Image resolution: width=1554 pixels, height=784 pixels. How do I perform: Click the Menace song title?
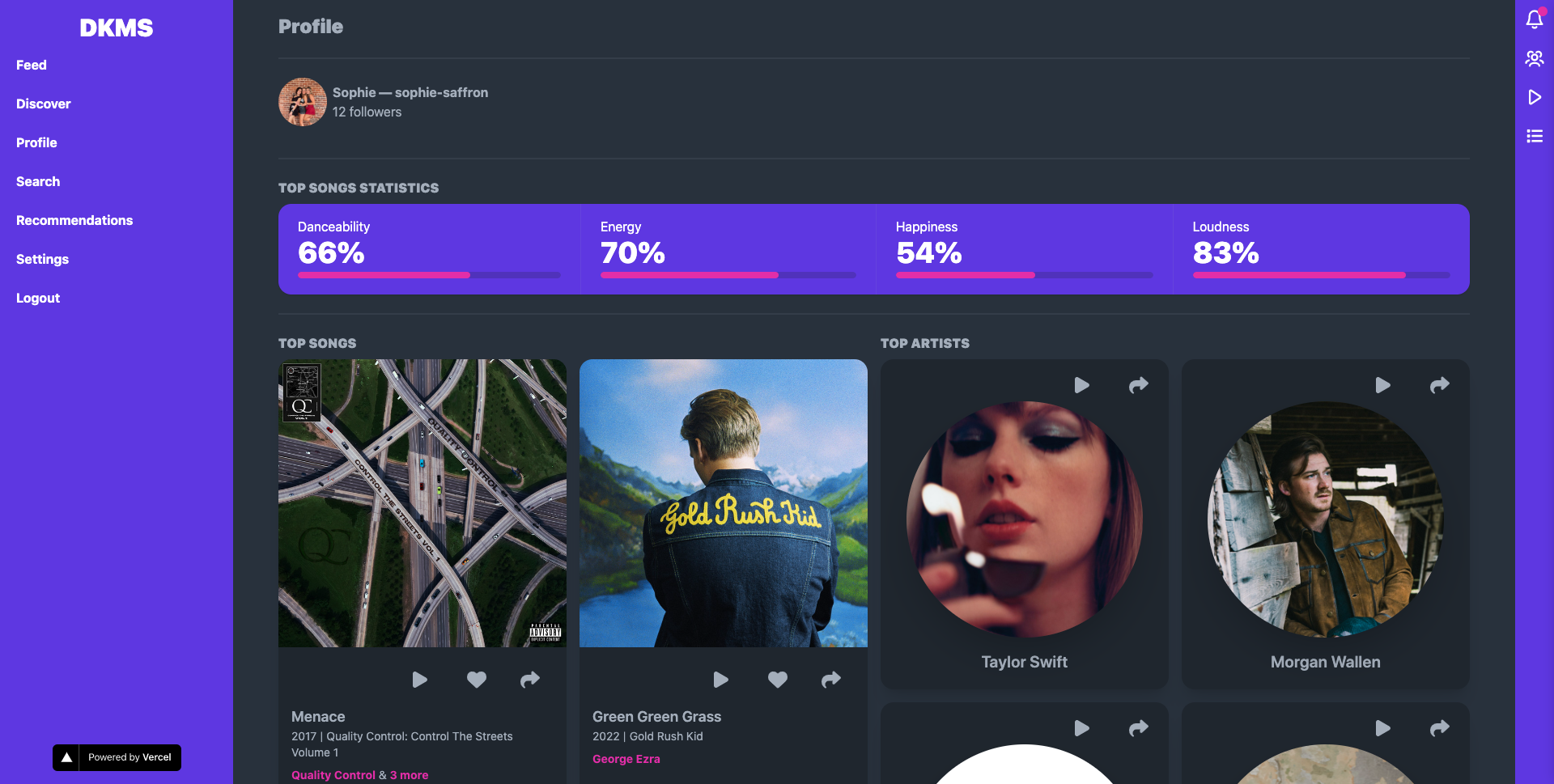tap(318, 717)
